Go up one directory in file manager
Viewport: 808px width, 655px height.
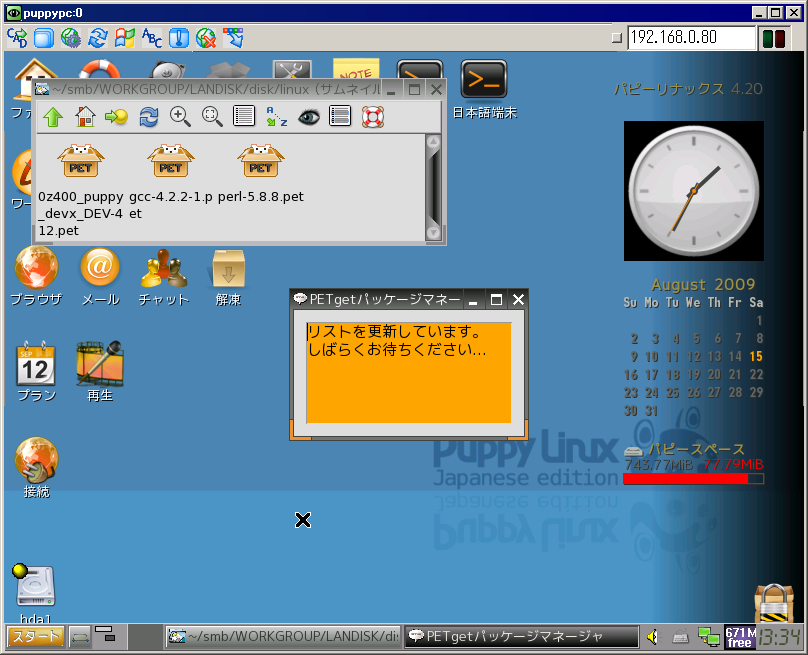point(53,116)
